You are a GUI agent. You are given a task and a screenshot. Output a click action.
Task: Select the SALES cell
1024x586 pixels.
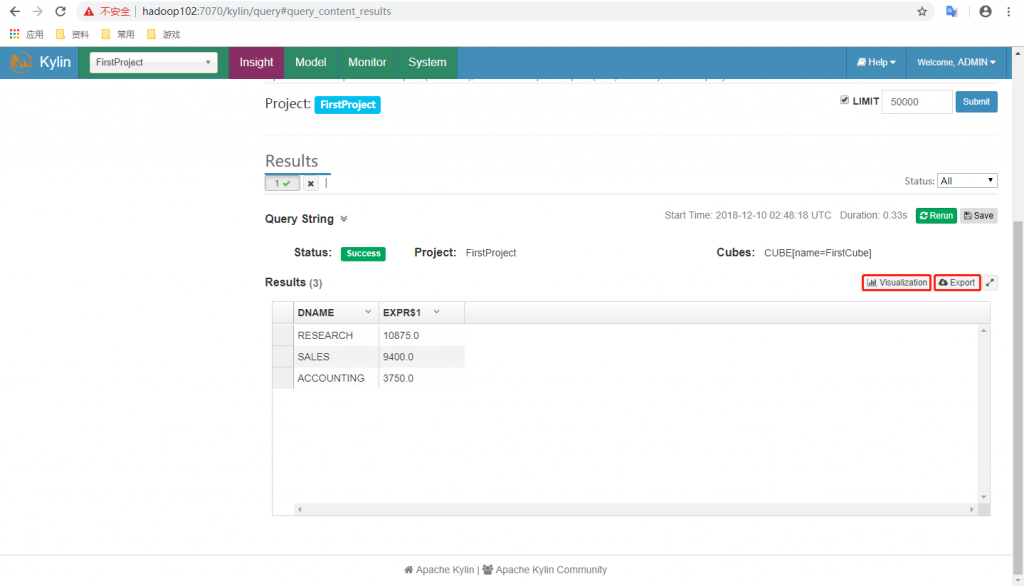pos(336,357)
